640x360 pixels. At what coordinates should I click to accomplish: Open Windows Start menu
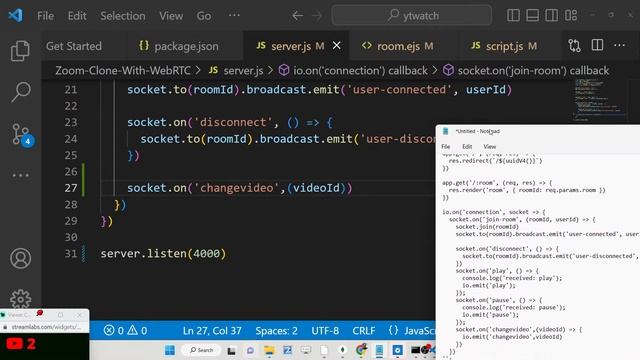[x=170, y=350]
